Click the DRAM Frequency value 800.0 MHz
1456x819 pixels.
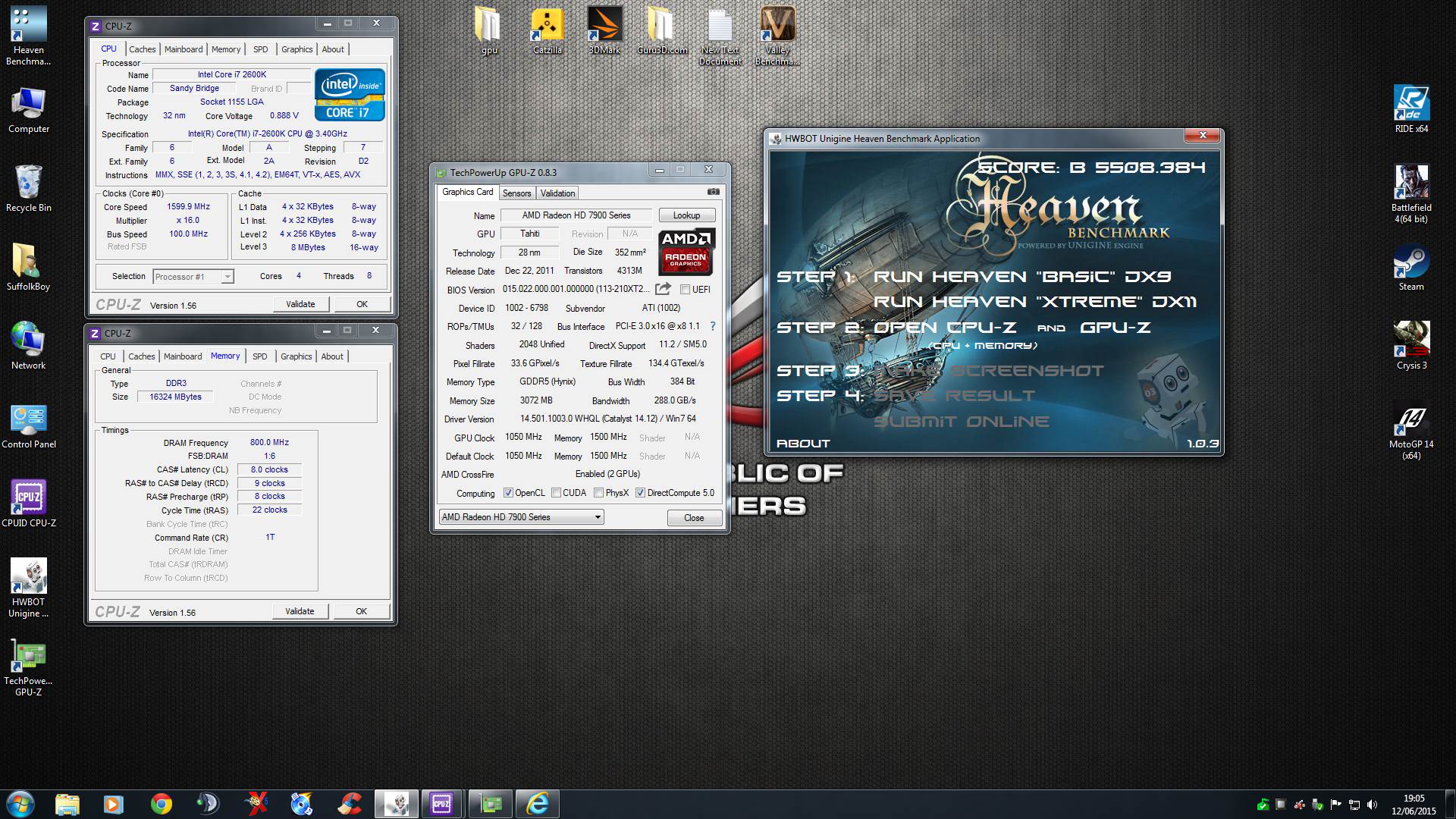269,442
